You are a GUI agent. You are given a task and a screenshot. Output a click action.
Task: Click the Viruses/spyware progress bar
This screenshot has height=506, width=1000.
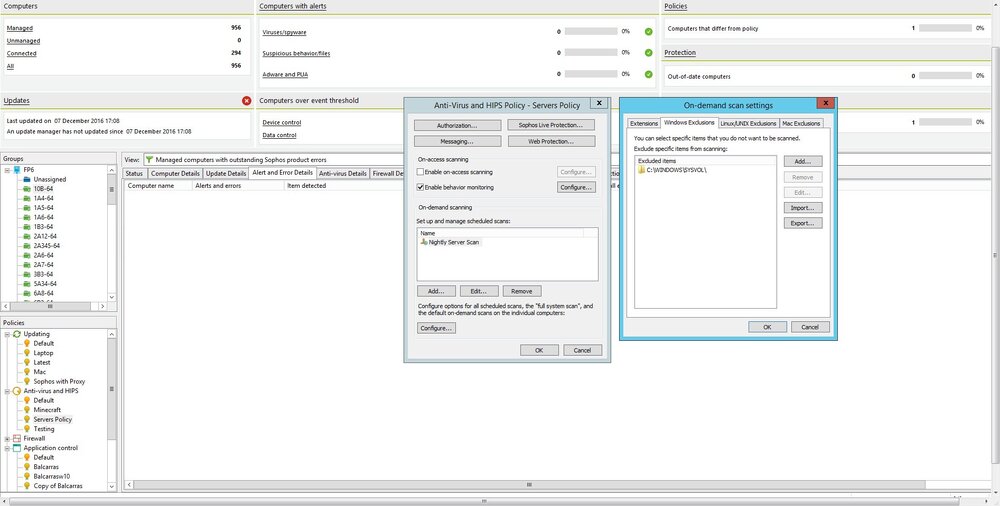point(591,31)
